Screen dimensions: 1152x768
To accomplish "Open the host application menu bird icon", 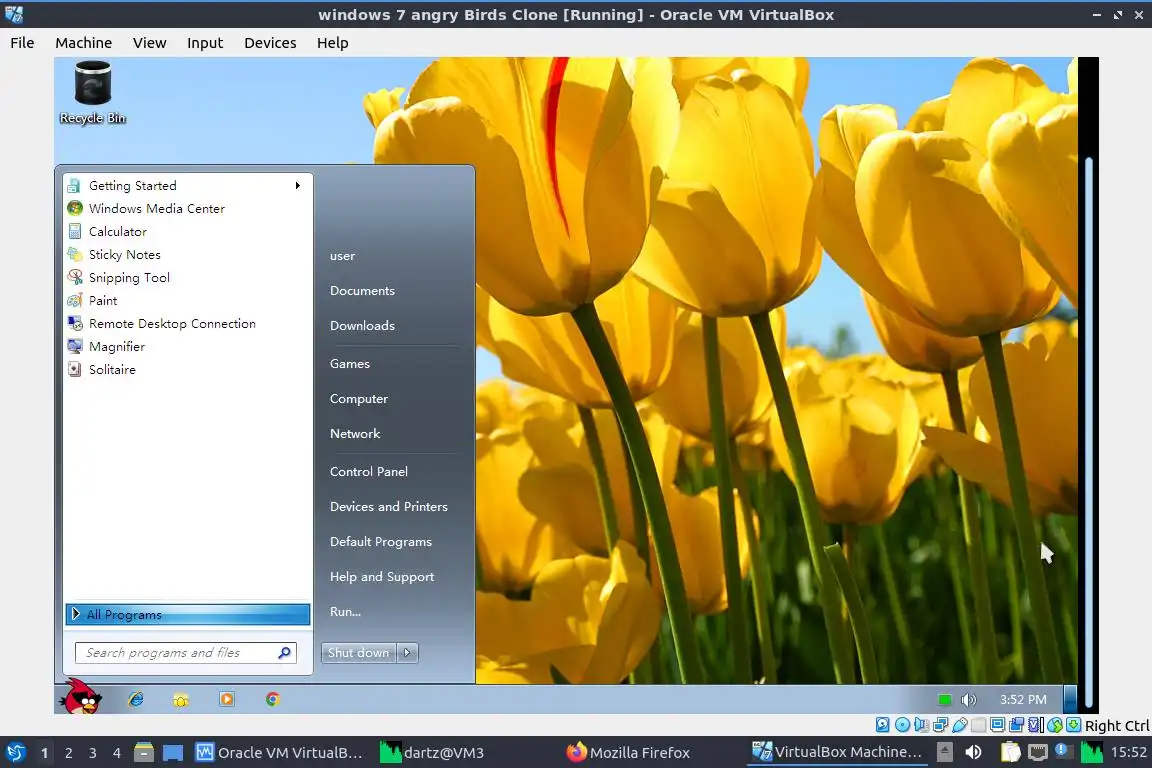I will click(15, 753).
